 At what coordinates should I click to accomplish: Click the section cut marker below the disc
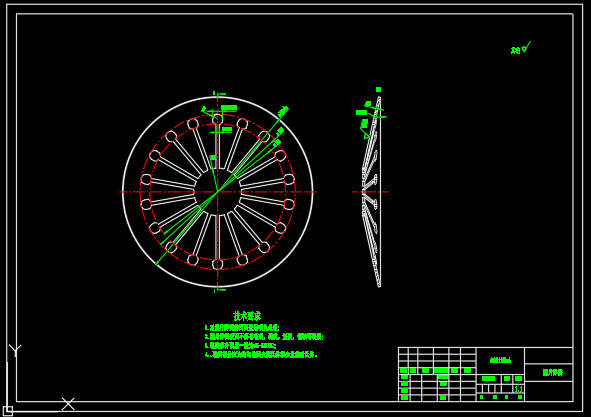click(x=219, y=290)
